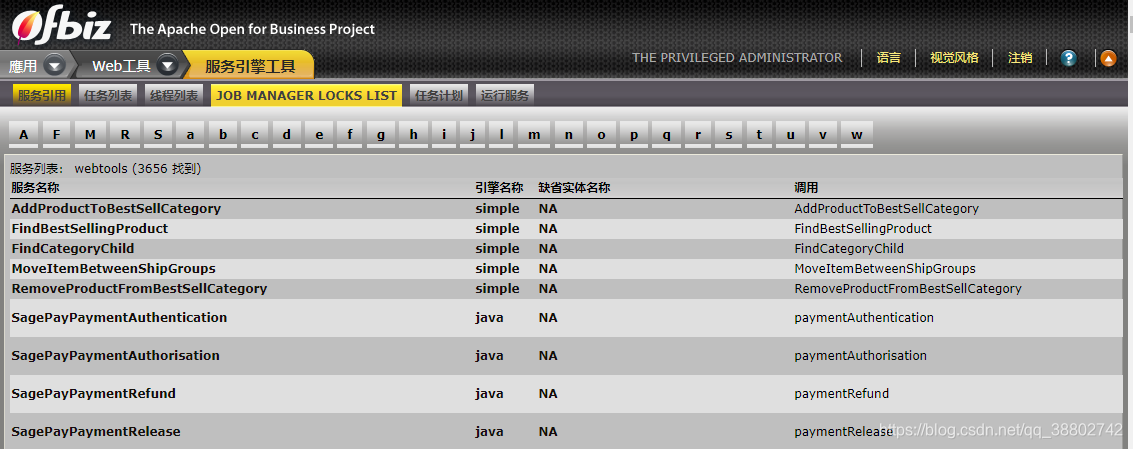1133x449 pixels.
Task: Filter services by lowercase letter v
Action: [823, 134]
